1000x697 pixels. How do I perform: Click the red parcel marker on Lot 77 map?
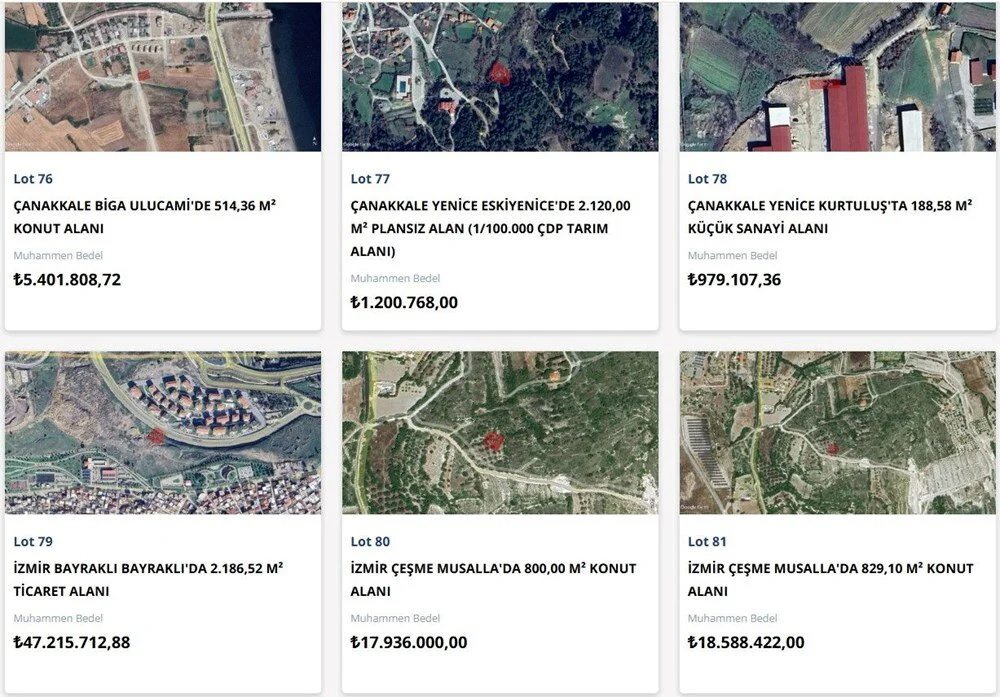coord(498,73)
